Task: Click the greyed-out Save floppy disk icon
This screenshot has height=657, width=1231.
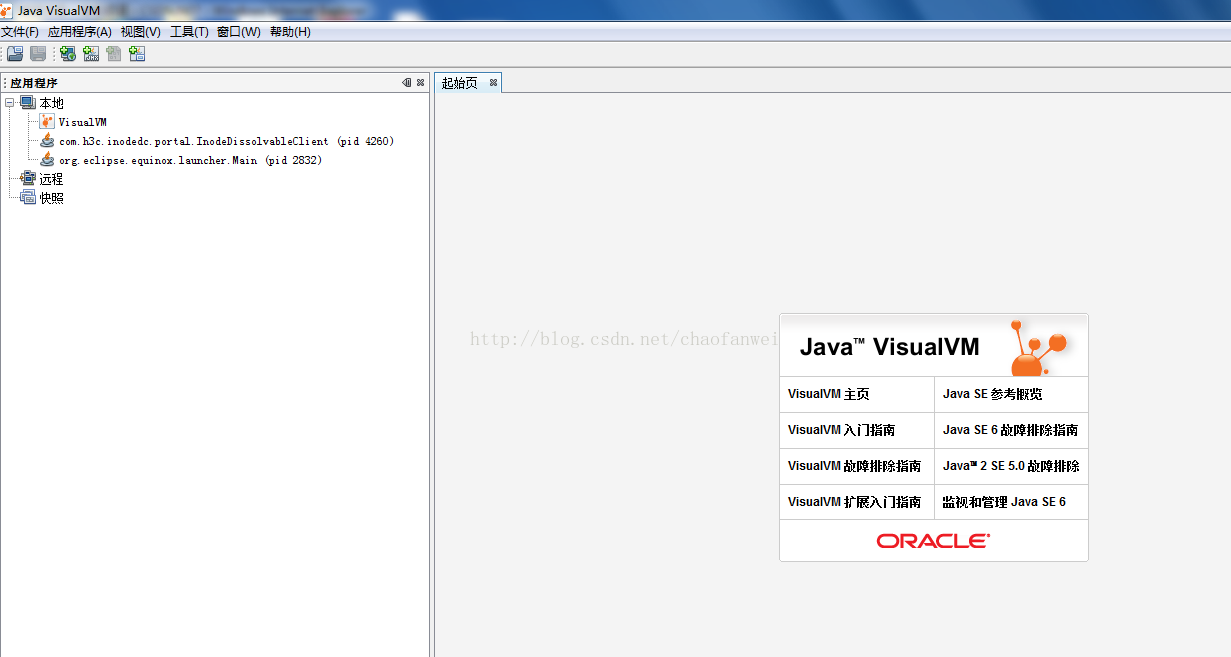Action: pos(38,54)
